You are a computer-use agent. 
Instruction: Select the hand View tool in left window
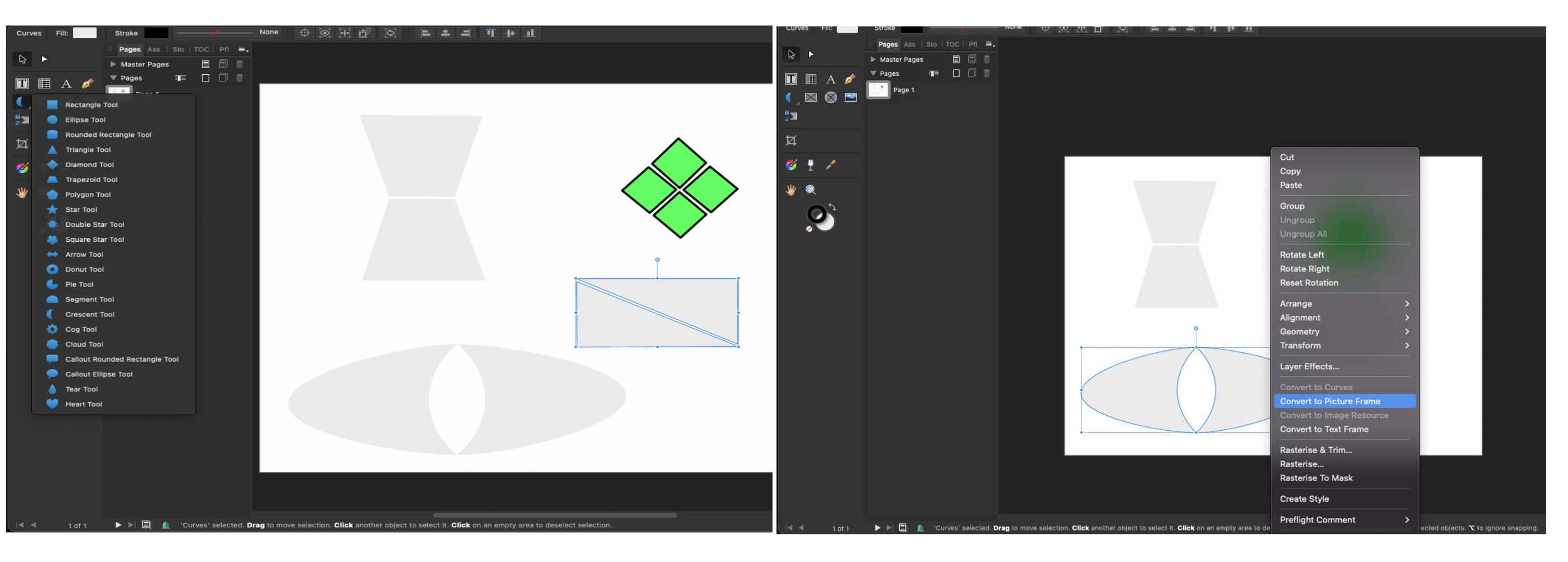22,192
